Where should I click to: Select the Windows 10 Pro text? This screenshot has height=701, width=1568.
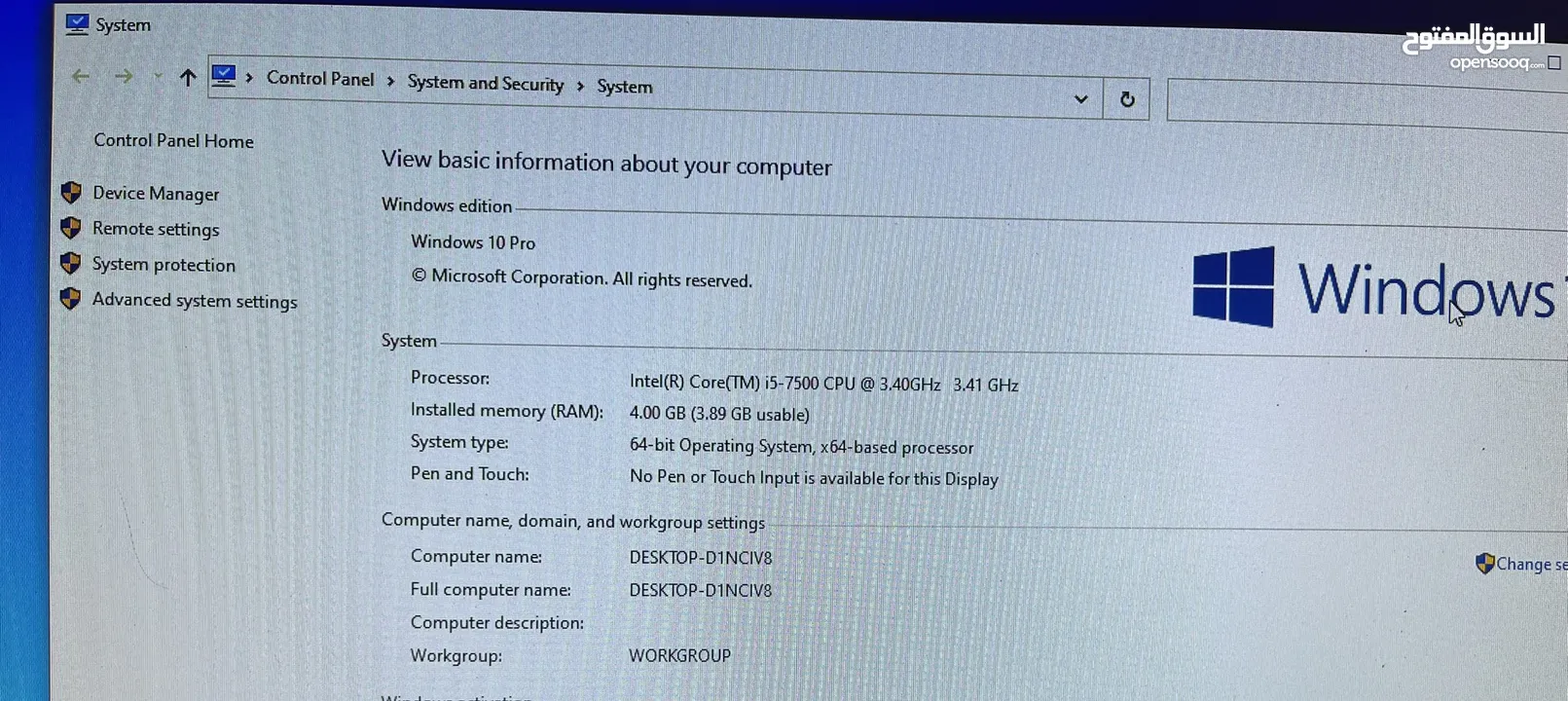pyautogui.click(x=473, y=242)
